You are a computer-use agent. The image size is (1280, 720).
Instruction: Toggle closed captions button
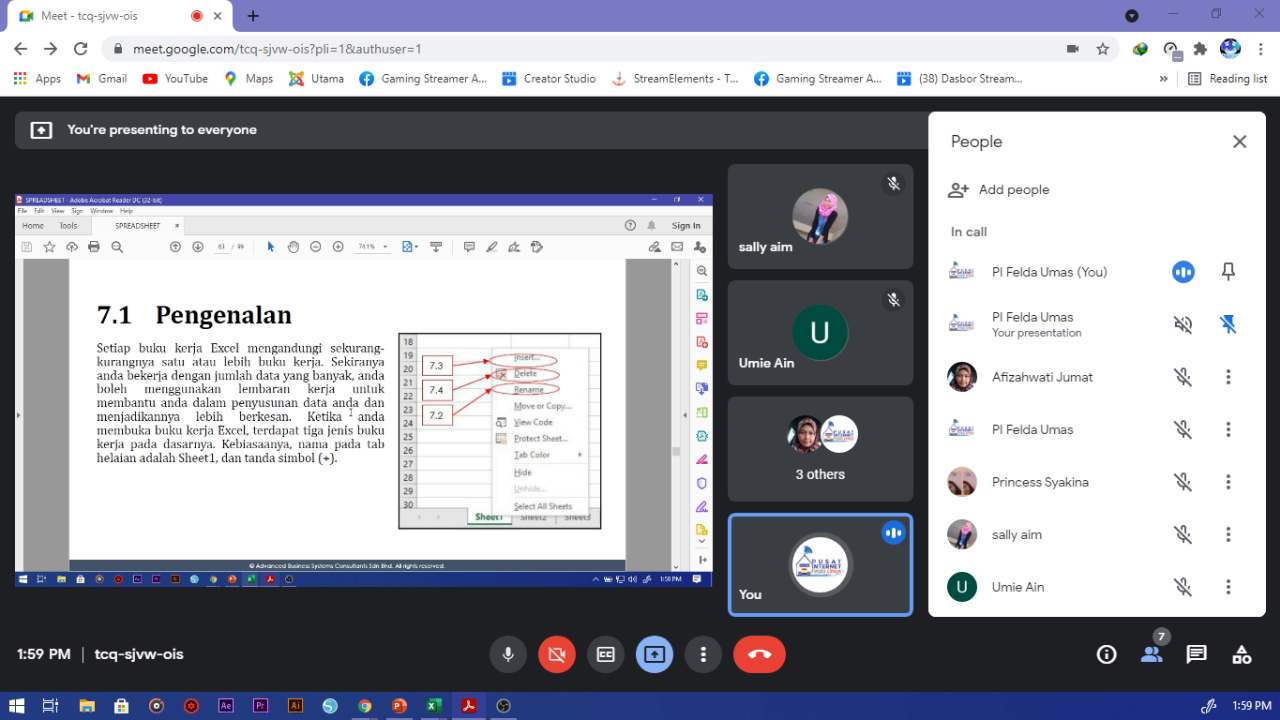[x=605, y=654]
